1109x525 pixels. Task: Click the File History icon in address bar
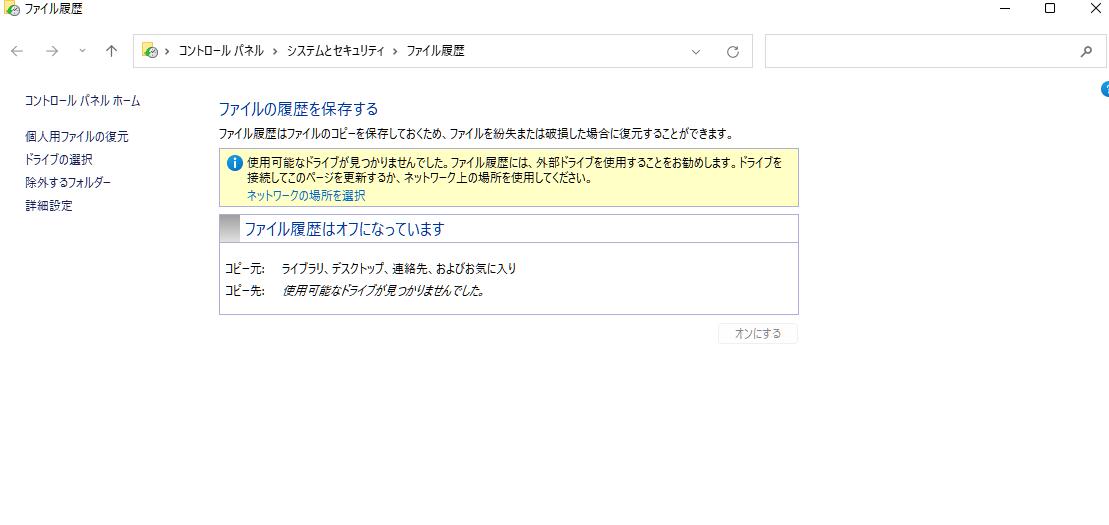[150, 51]
